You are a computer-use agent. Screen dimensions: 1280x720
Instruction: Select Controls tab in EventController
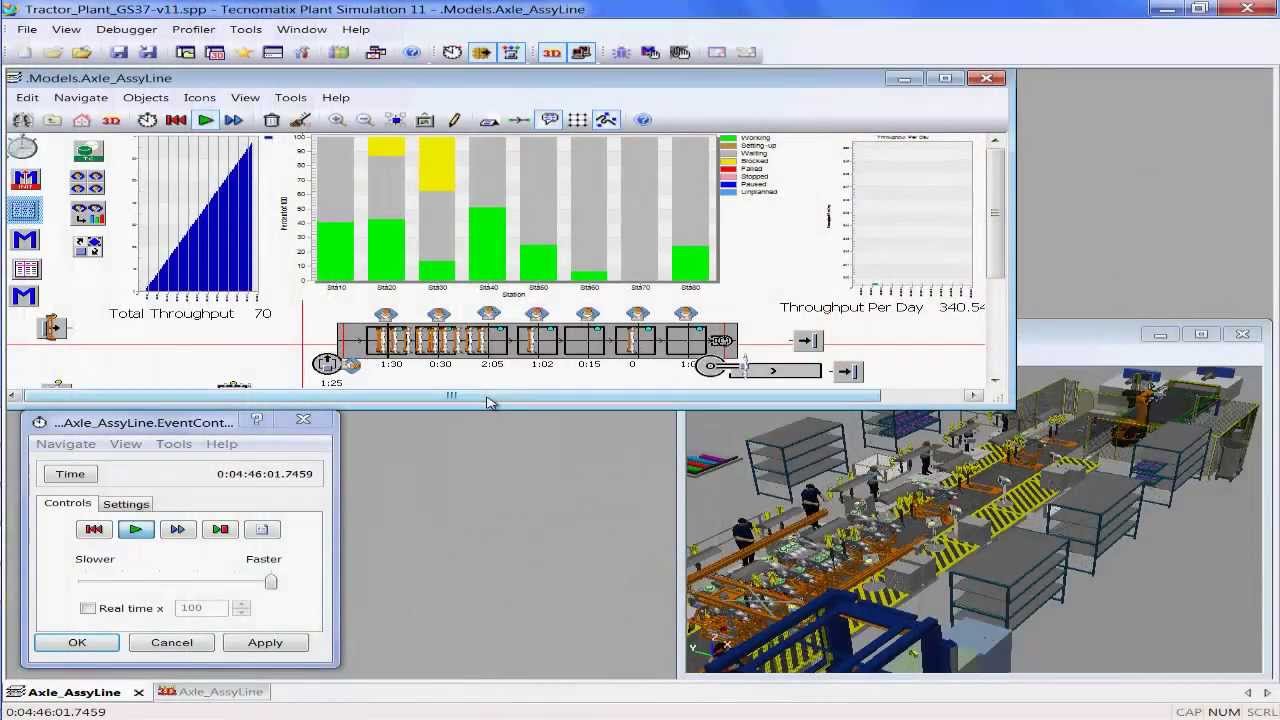[68, 503]
